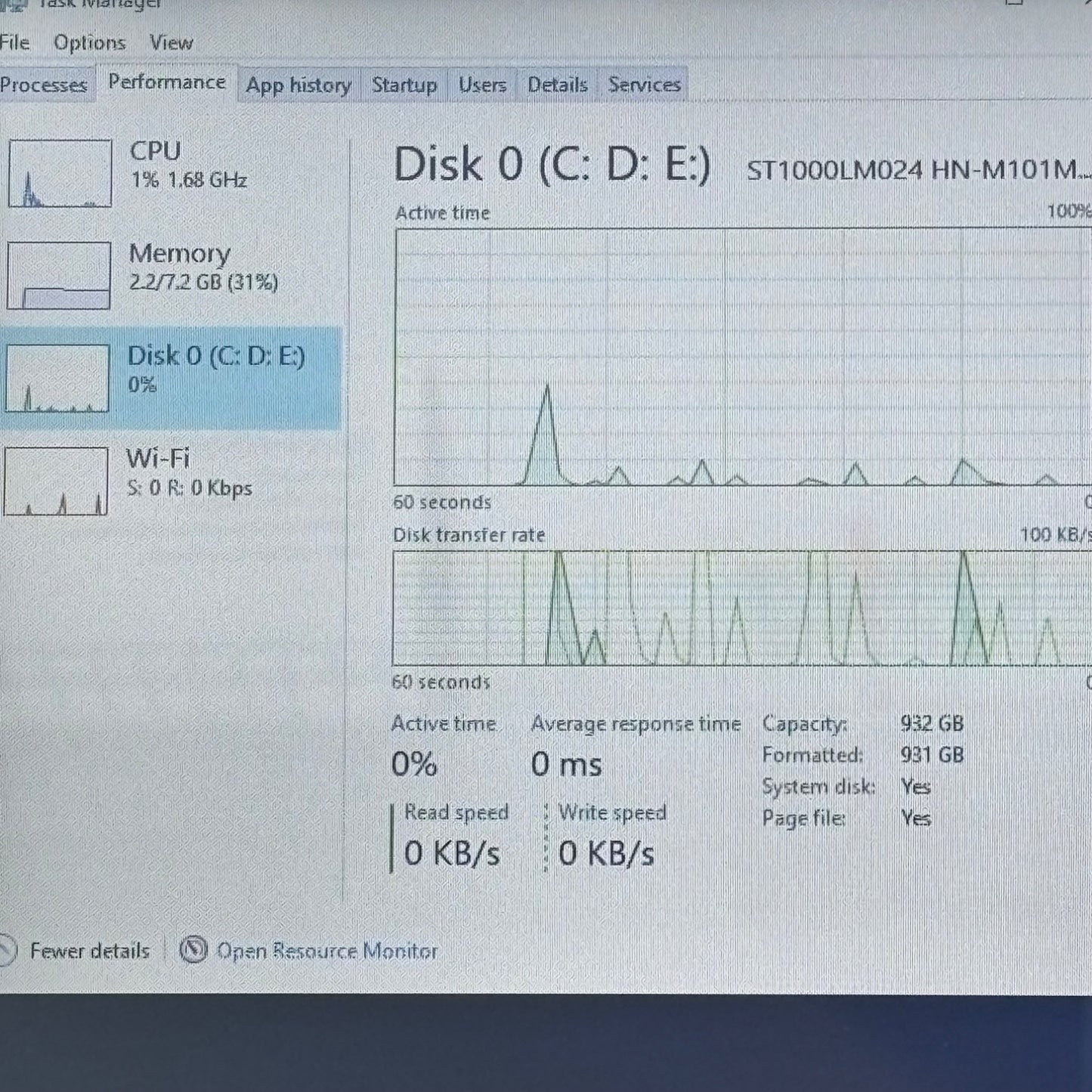Go to the Users tab
This screenshot has height=1092, width=1092.
(x=482, y=85)
